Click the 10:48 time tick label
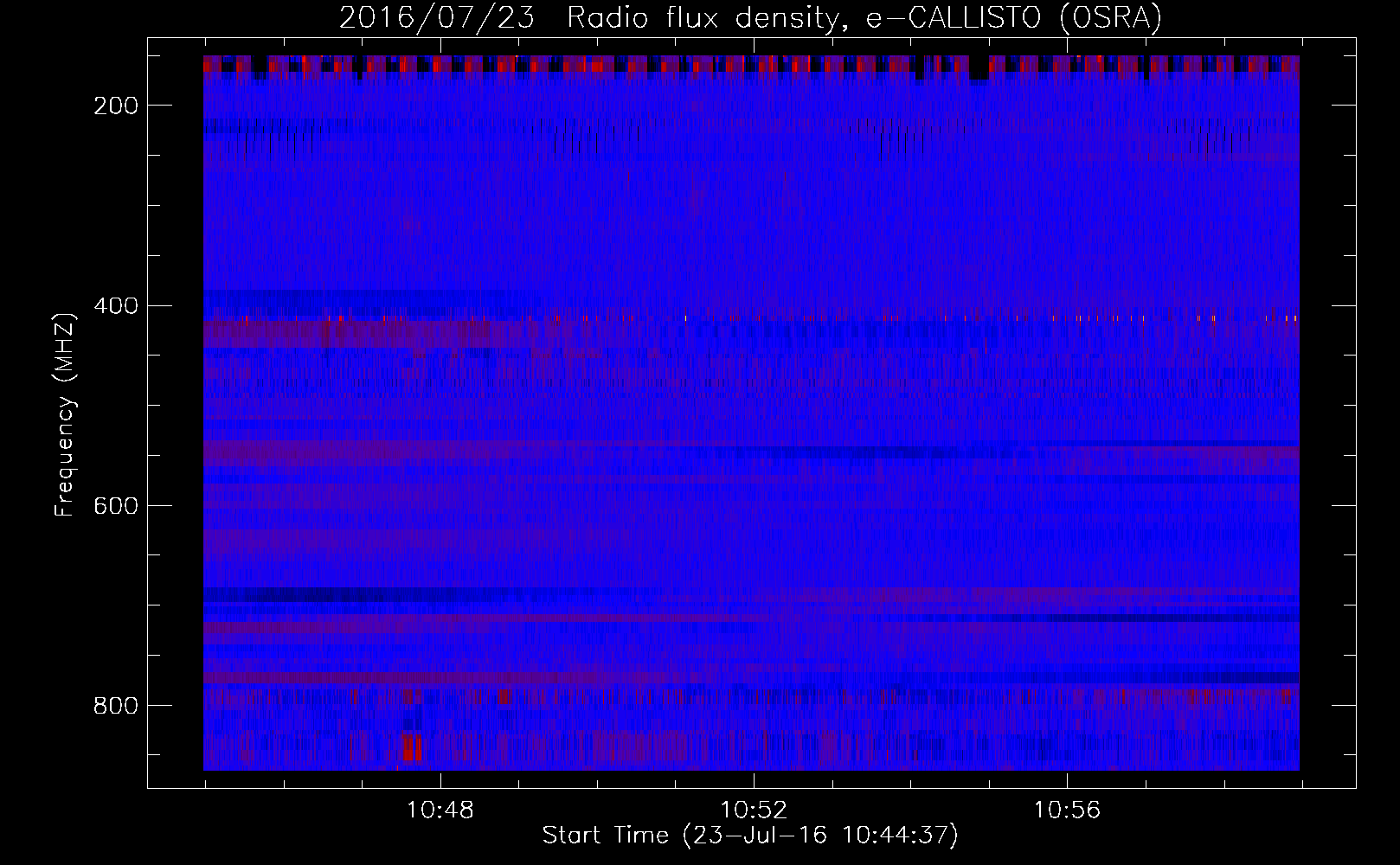This screenshot has width=1400, height=865. click(440, 811)
